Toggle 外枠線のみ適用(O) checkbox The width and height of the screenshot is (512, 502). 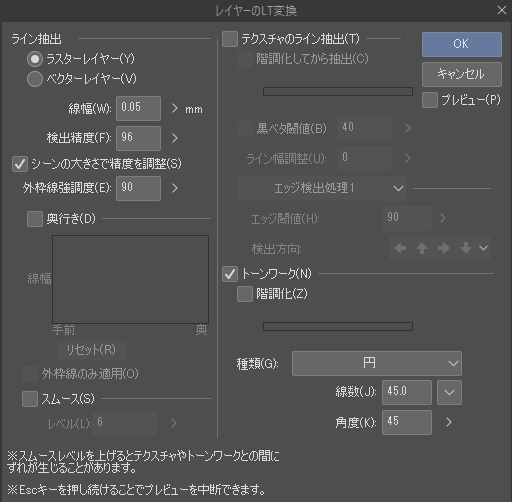click(x=30, y=374)
